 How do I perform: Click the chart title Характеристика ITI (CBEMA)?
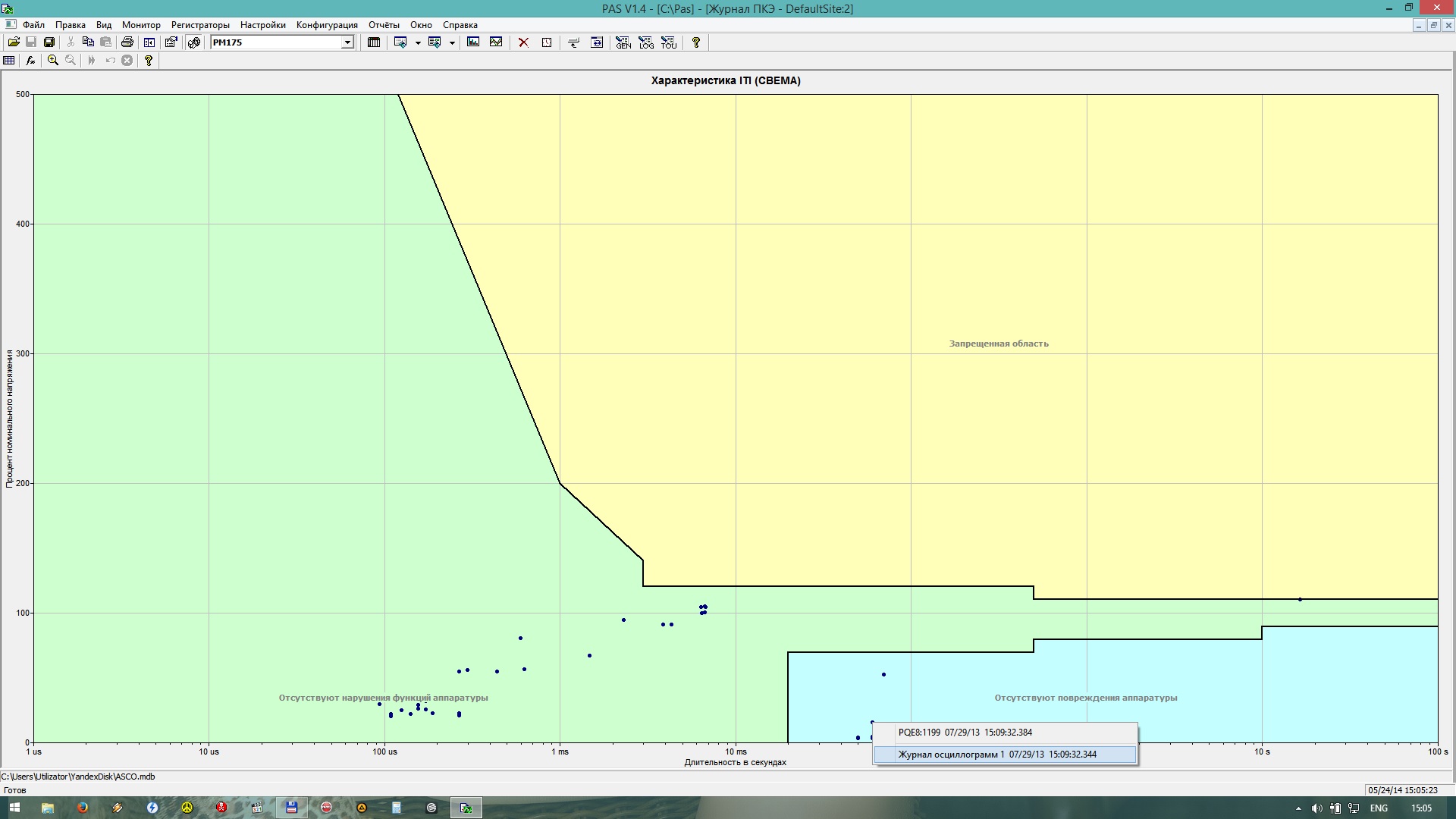coord(726,80)
